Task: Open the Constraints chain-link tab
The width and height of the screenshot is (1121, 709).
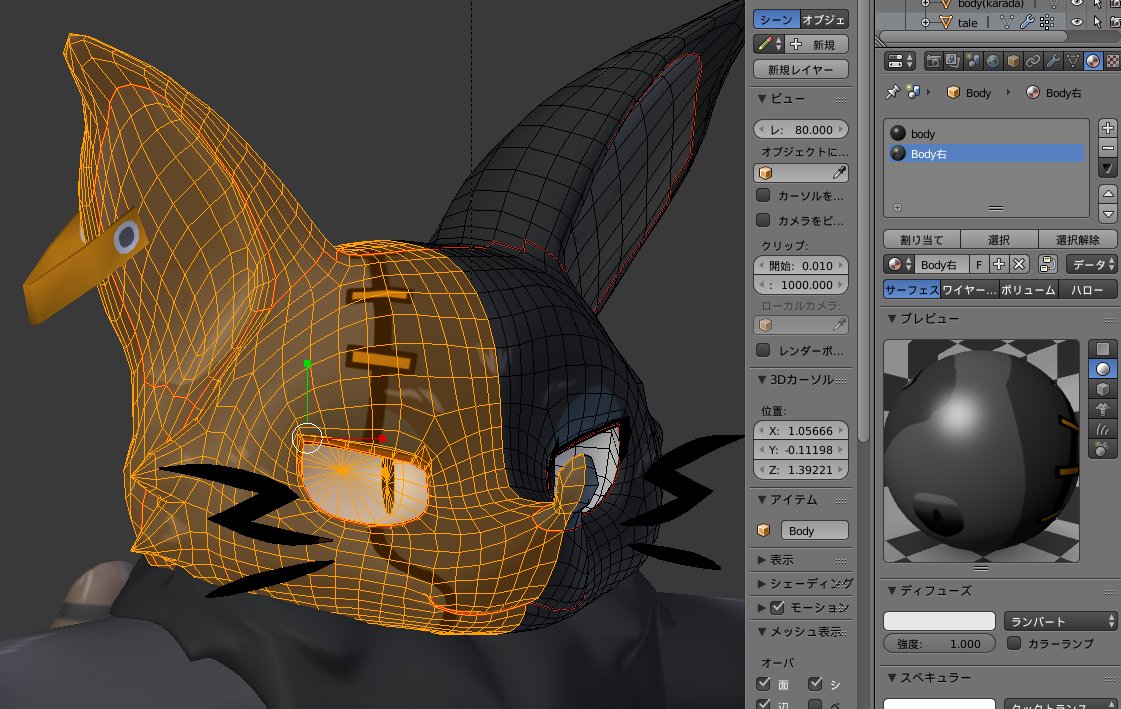Action: [x=1033, y=61]
